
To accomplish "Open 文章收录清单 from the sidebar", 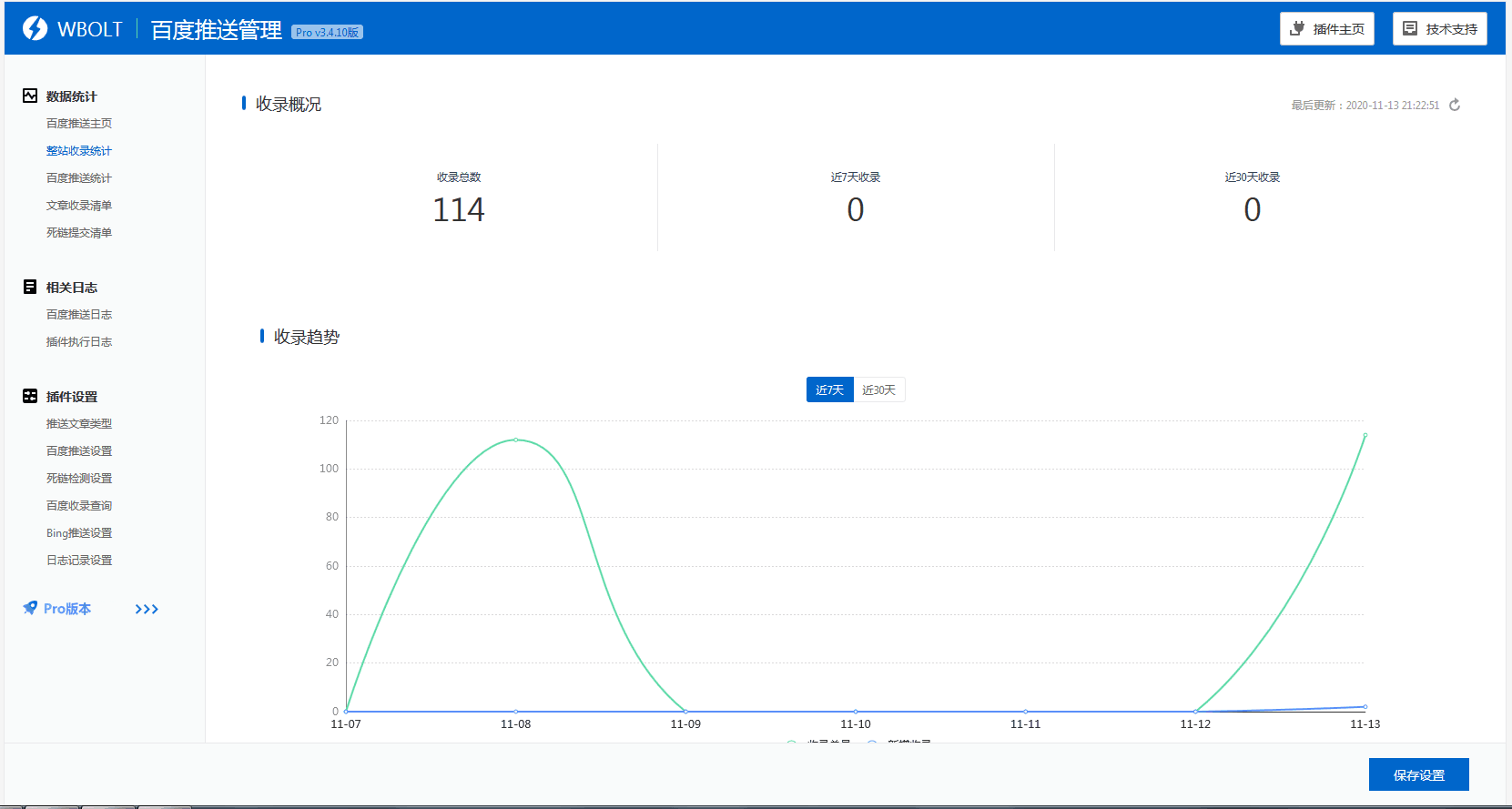I will coord(79,206).
